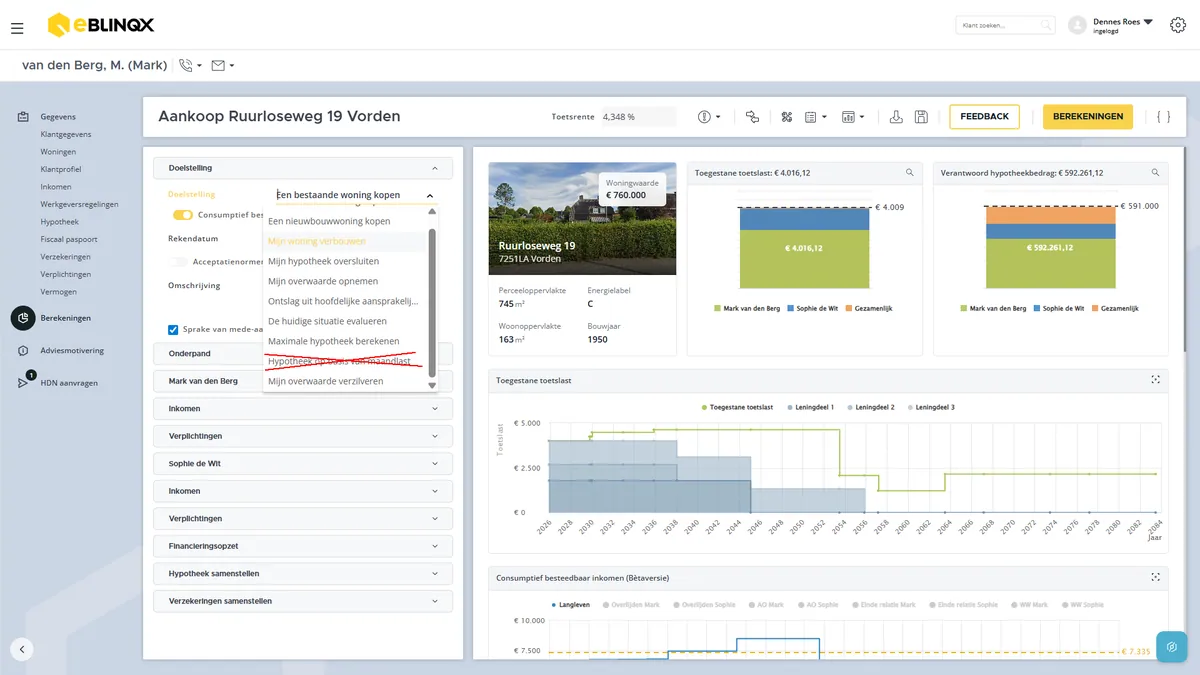Click the phone icon next to the client name
Viewport: 1200px width, 675px height.
coord(186,66)
